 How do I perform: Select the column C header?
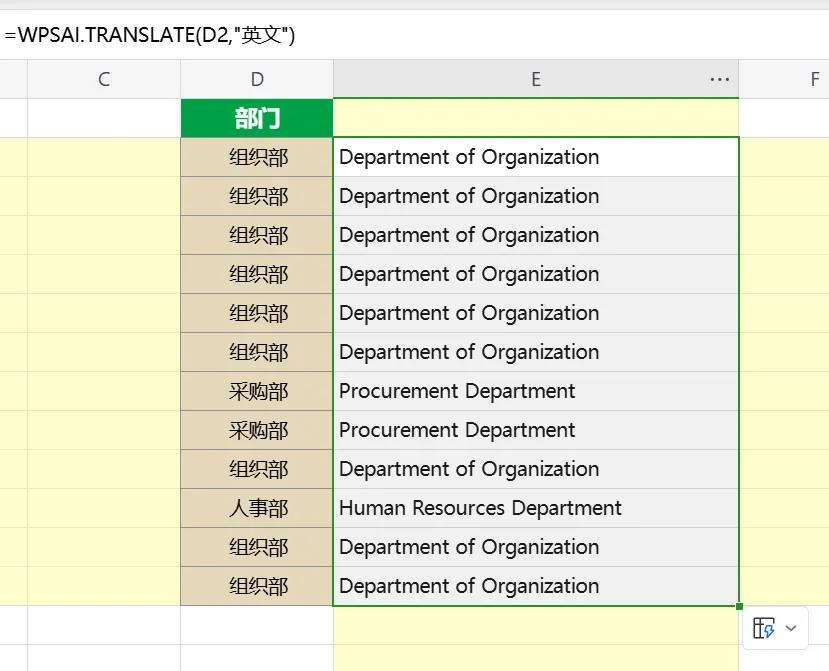[x=104, y=80]
